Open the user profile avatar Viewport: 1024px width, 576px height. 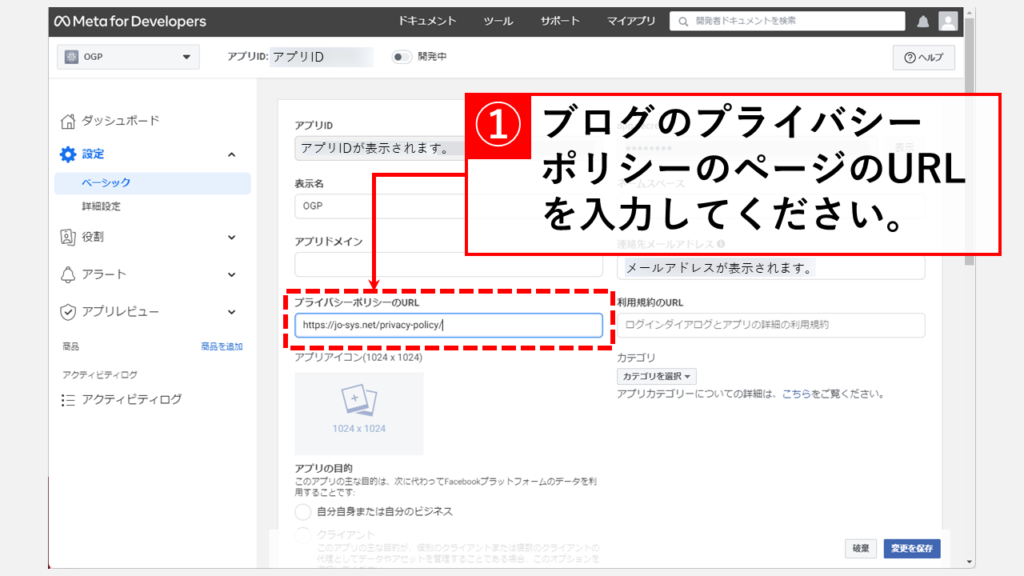coord(947,22)
